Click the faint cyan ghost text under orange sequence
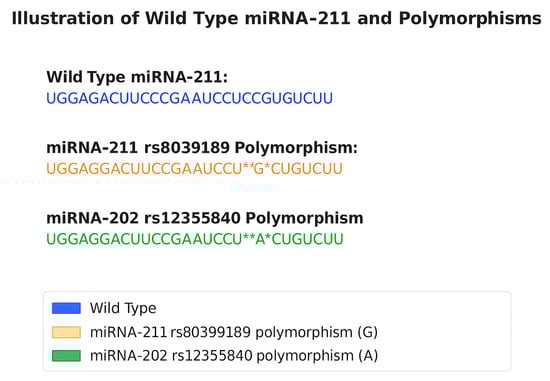This screenshot has height=381, width=550. coord(140,186)
